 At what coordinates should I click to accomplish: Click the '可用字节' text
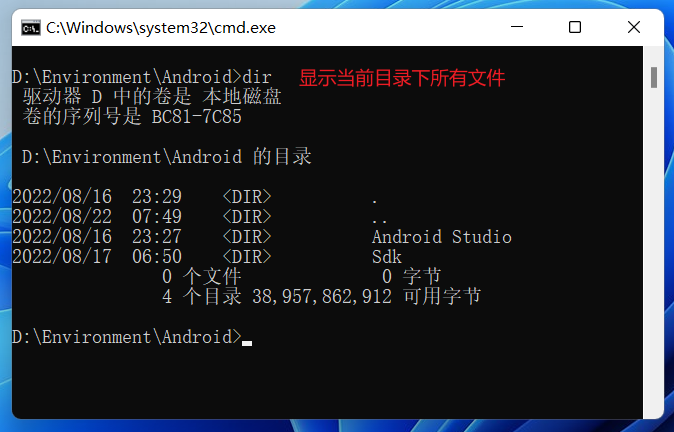[442, 297]
